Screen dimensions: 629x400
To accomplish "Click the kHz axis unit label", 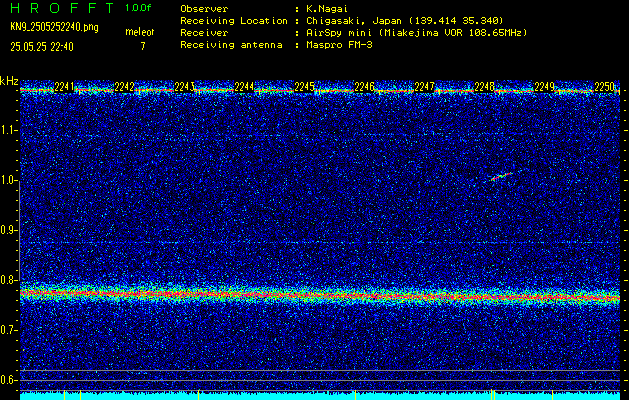I will [x=9, y=81].
